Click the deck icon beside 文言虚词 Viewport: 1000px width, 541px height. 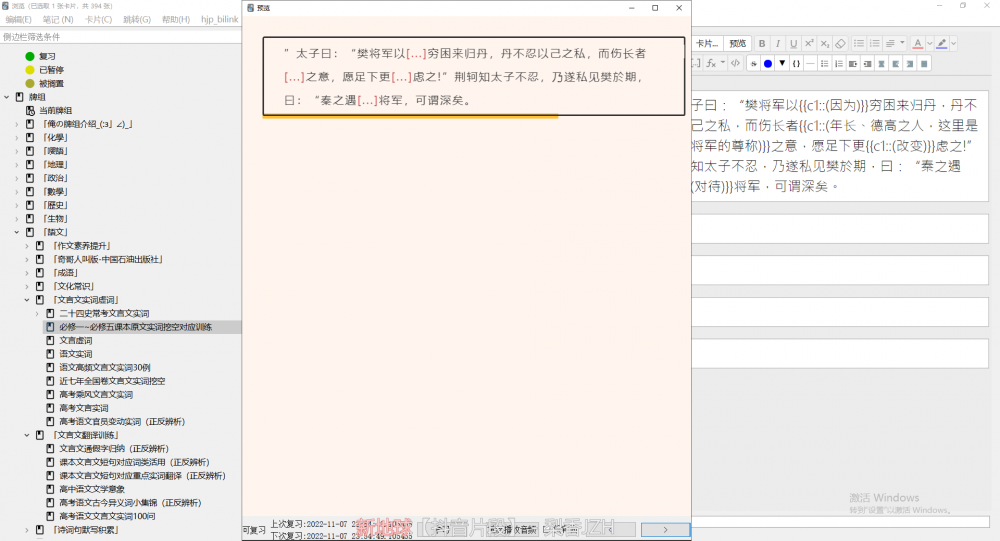click(50, 340)
